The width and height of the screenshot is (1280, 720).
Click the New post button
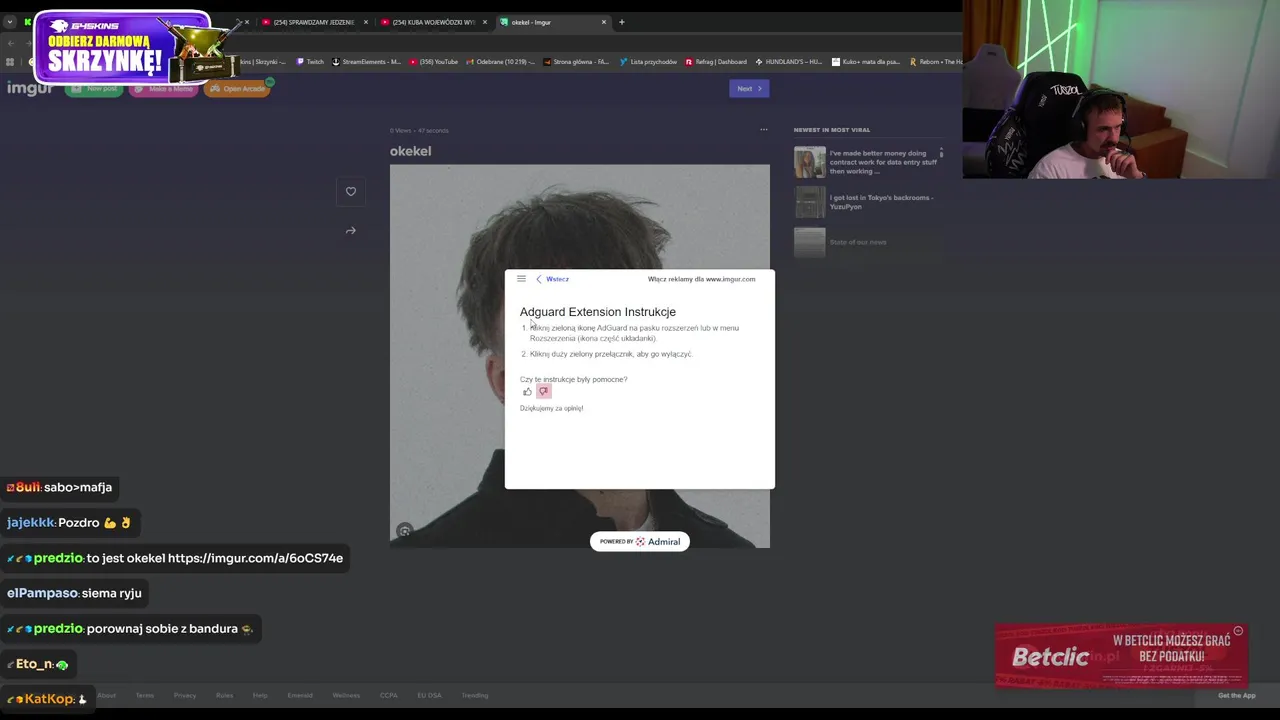pyautogui.click(x=94, y=88)
